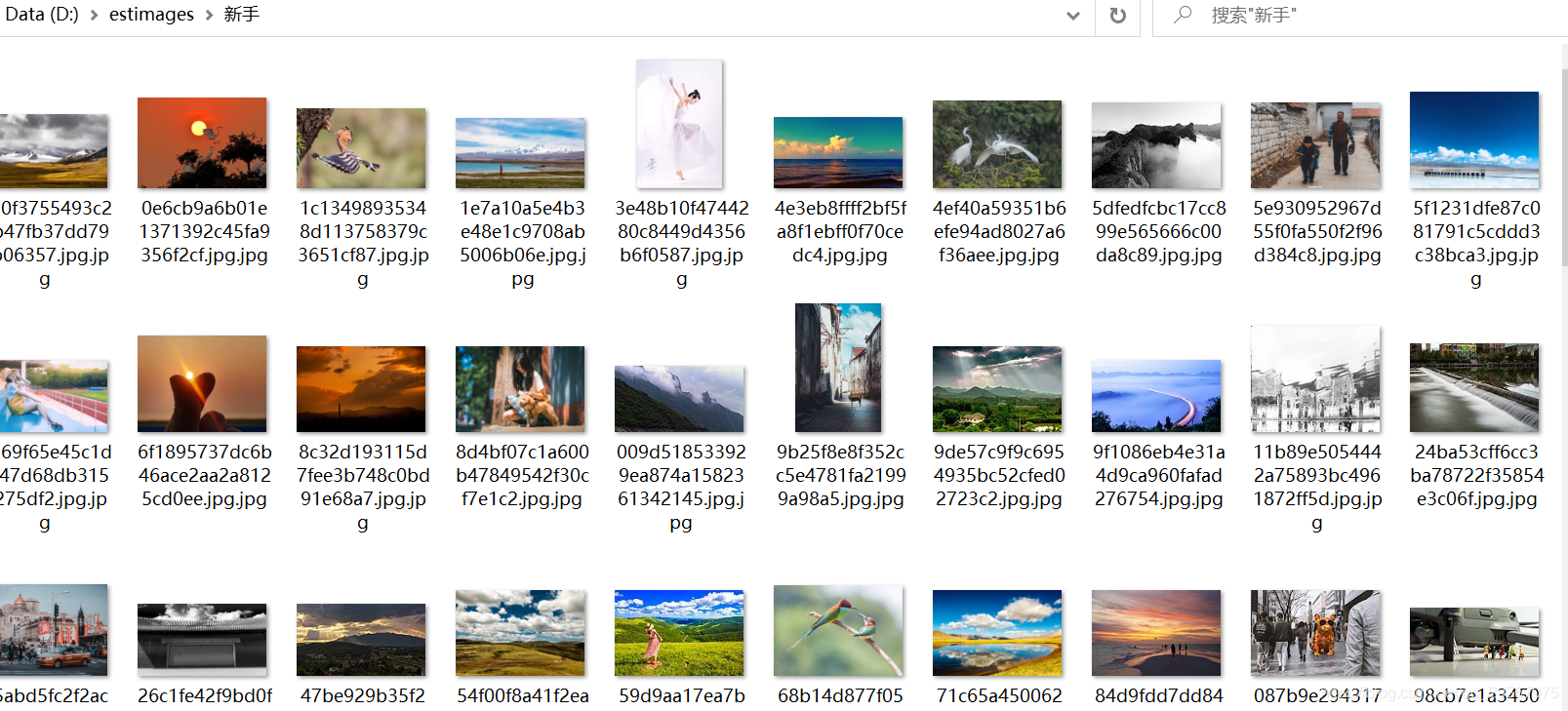
Task: Select the lake reflection thumbnail 71c65a450062
Action: point(997,633)
